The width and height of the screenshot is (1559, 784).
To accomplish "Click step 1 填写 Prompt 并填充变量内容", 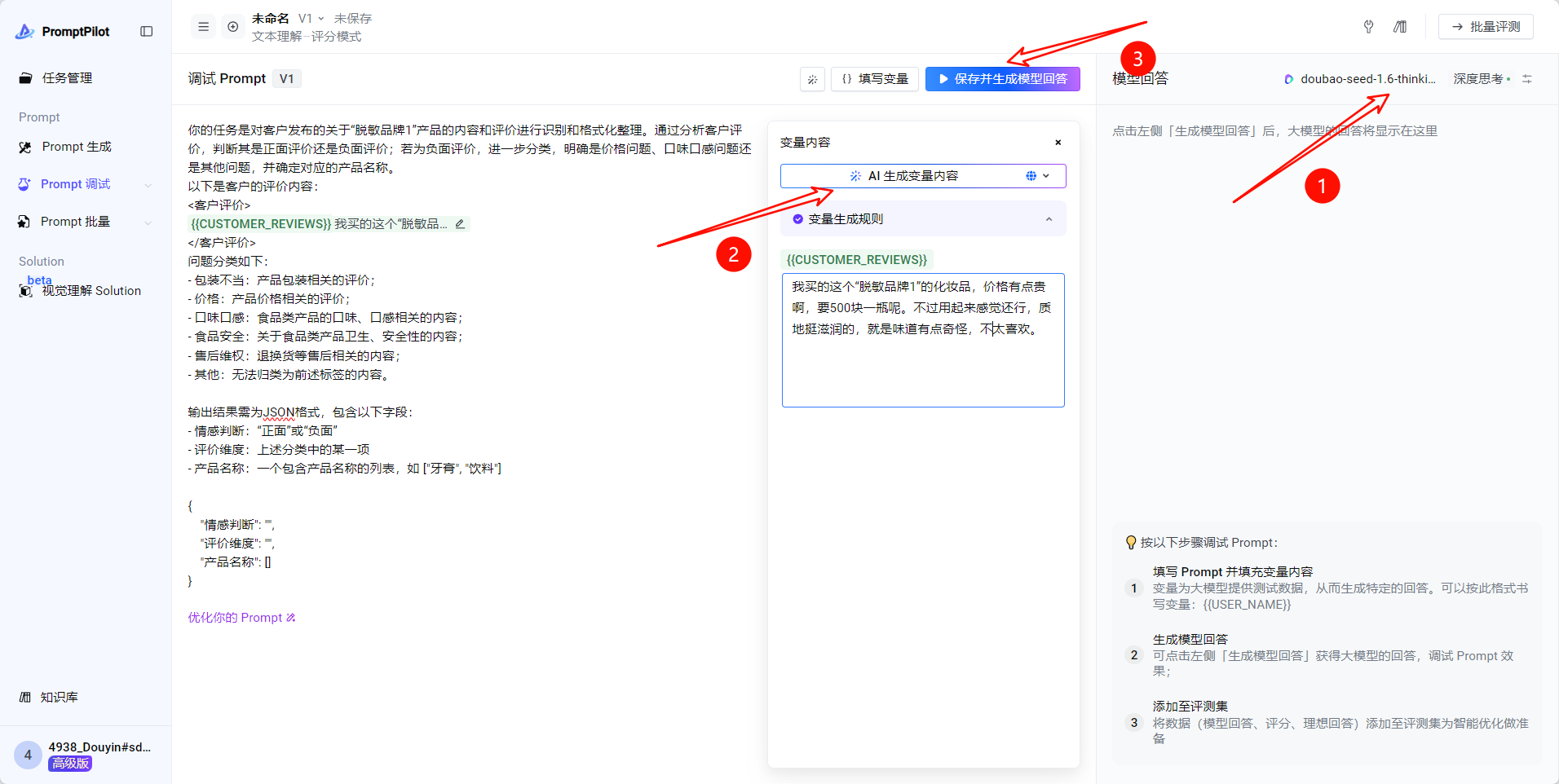I will coord(1233,572).
